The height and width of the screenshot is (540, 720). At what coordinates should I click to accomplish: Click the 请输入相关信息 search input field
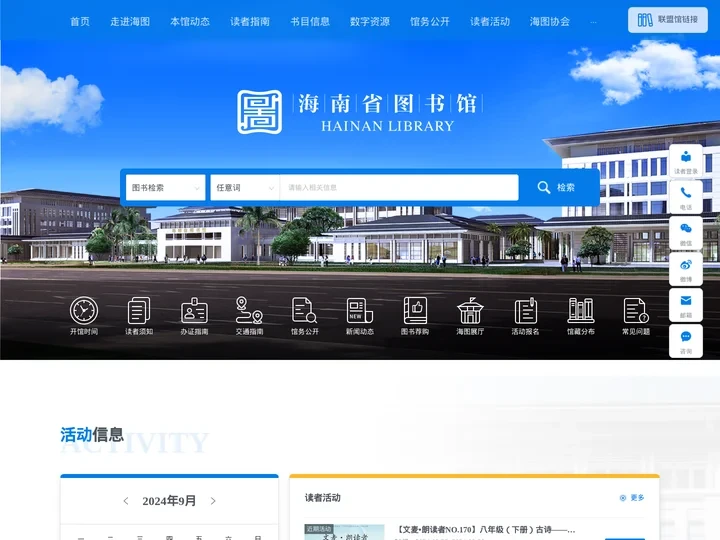pyautogui.click(x=399, y=187)
